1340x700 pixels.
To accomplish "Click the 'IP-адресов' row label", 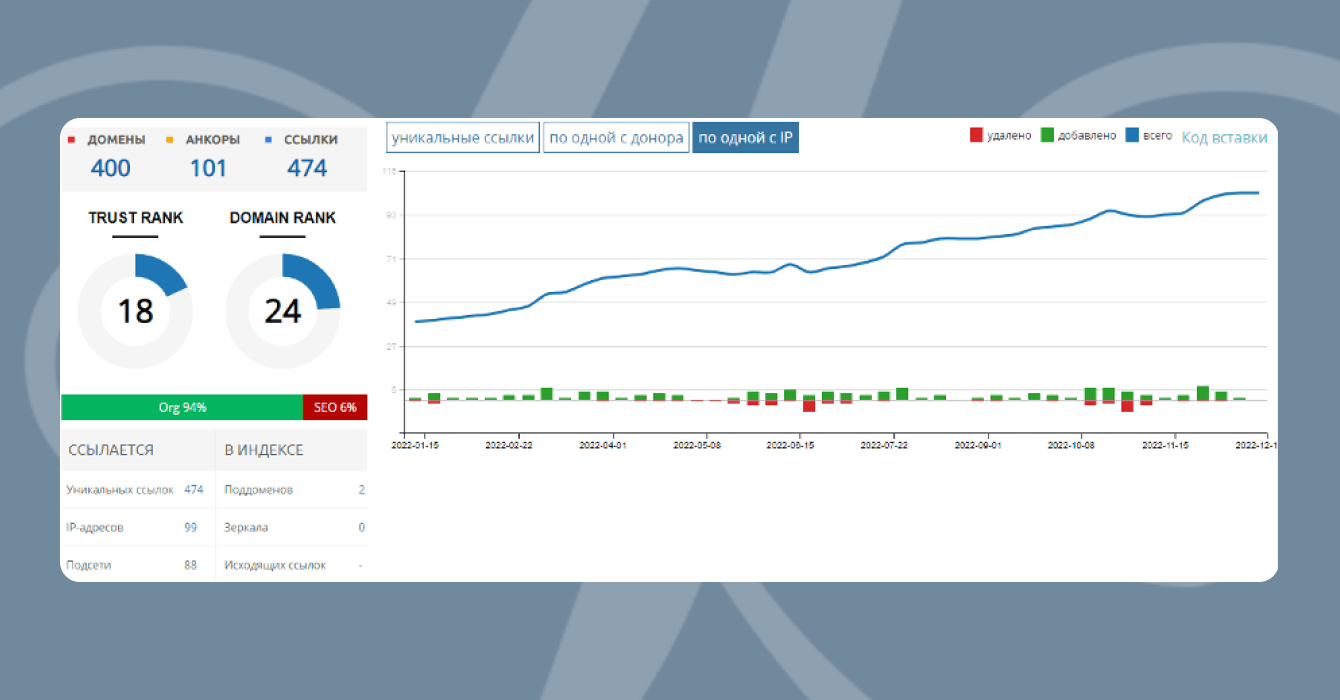I will [95, 527].
